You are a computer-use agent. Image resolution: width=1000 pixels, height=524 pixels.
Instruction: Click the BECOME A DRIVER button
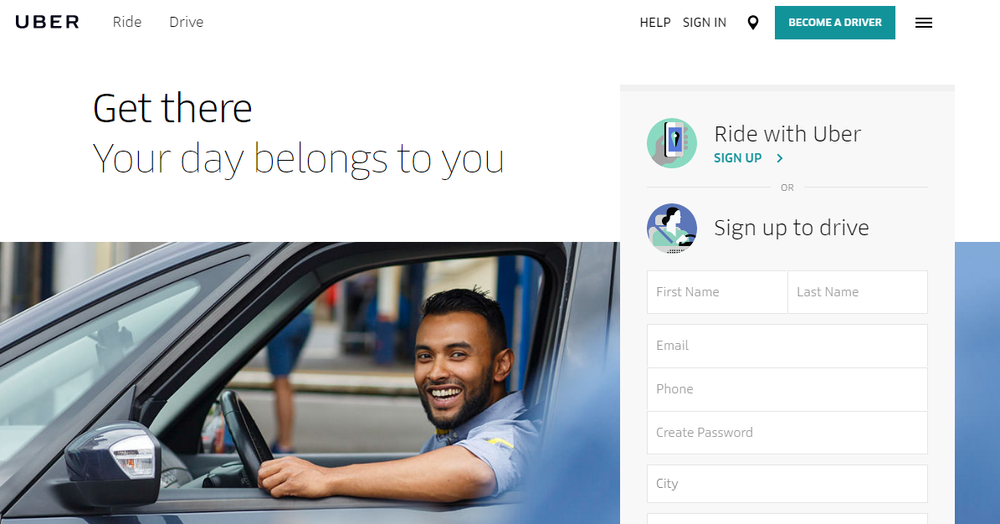coord(835,22)
